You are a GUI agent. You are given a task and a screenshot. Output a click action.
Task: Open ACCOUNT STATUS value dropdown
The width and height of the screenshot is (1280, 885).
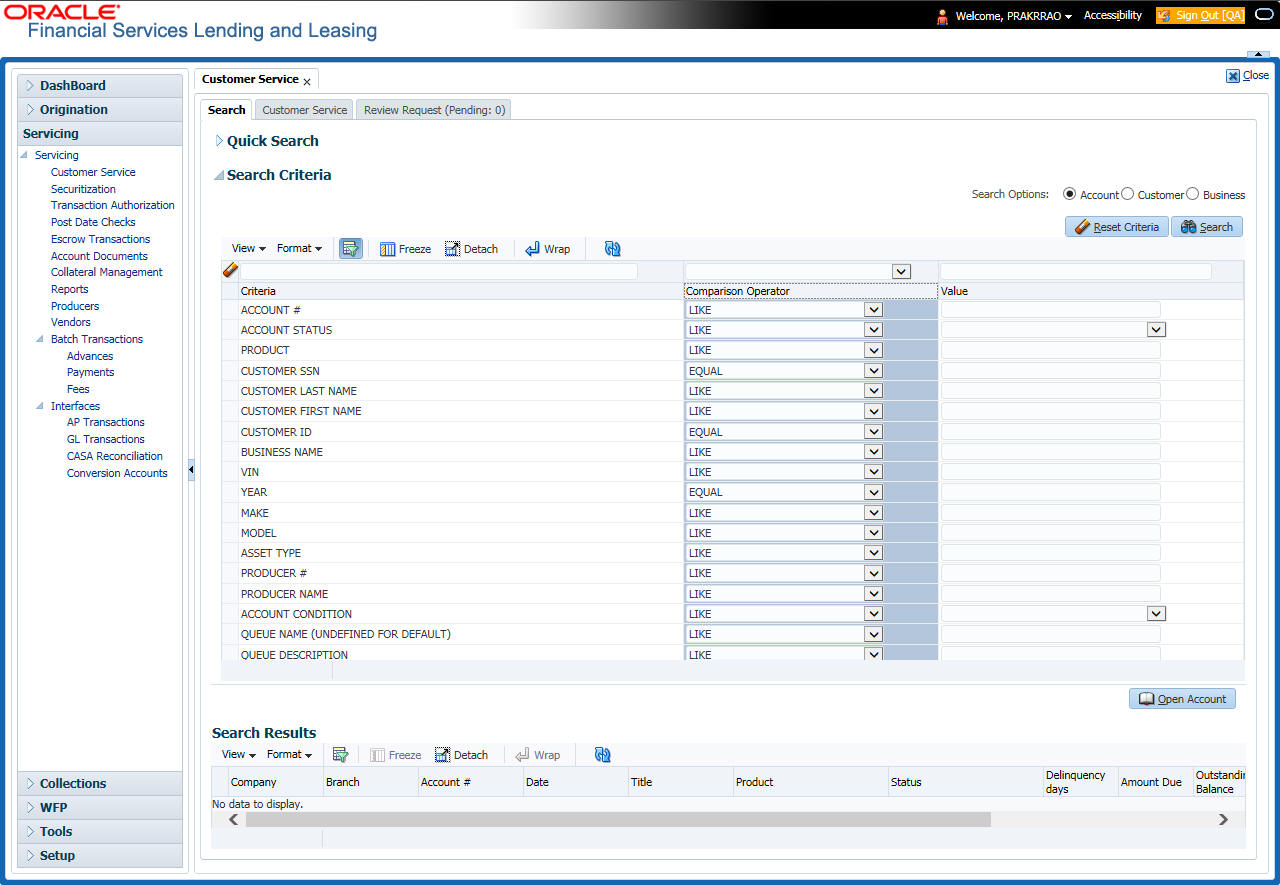coord(1156,330)
